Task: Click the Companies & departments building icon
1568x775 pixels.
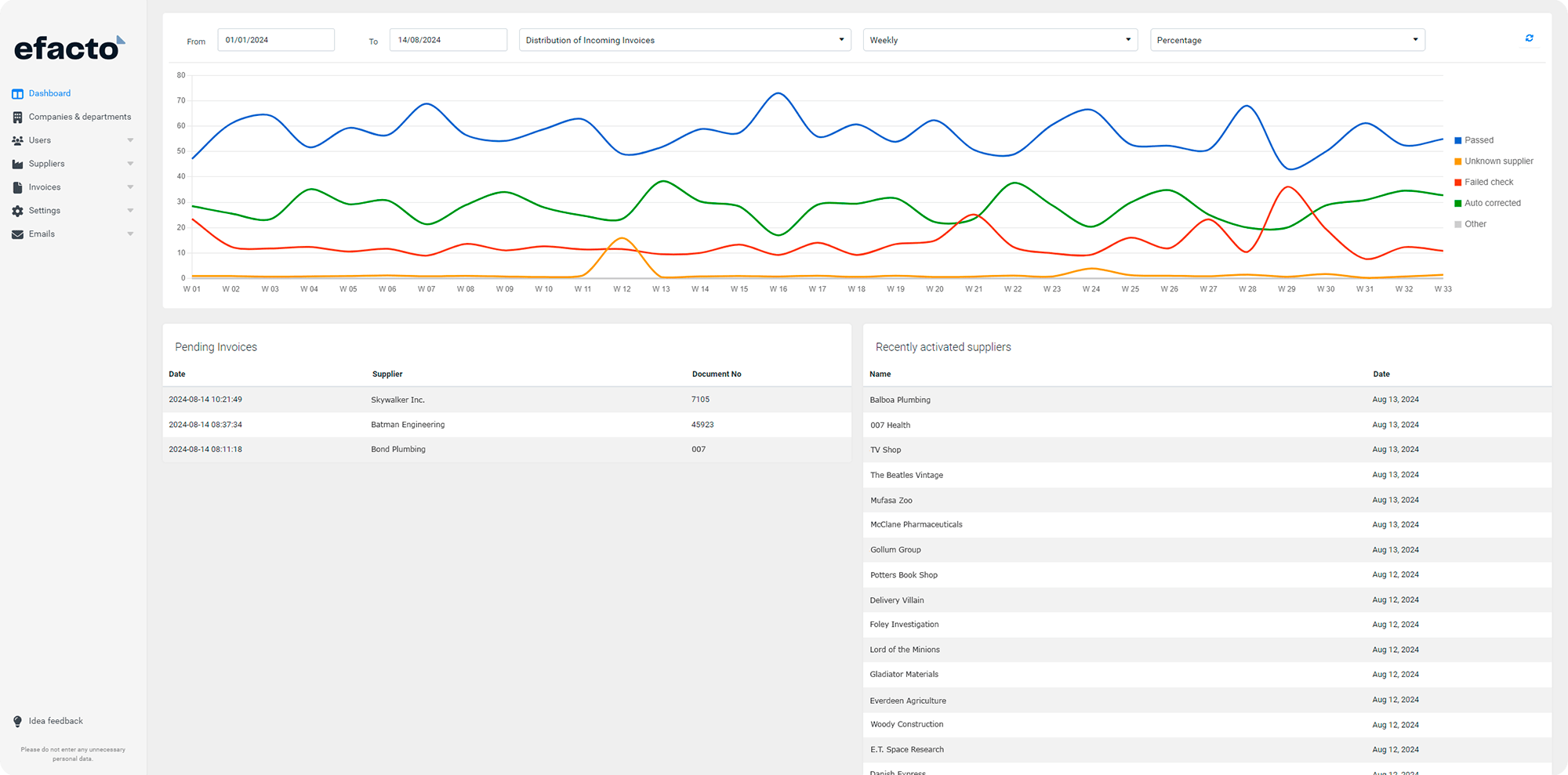Action: 17,118
